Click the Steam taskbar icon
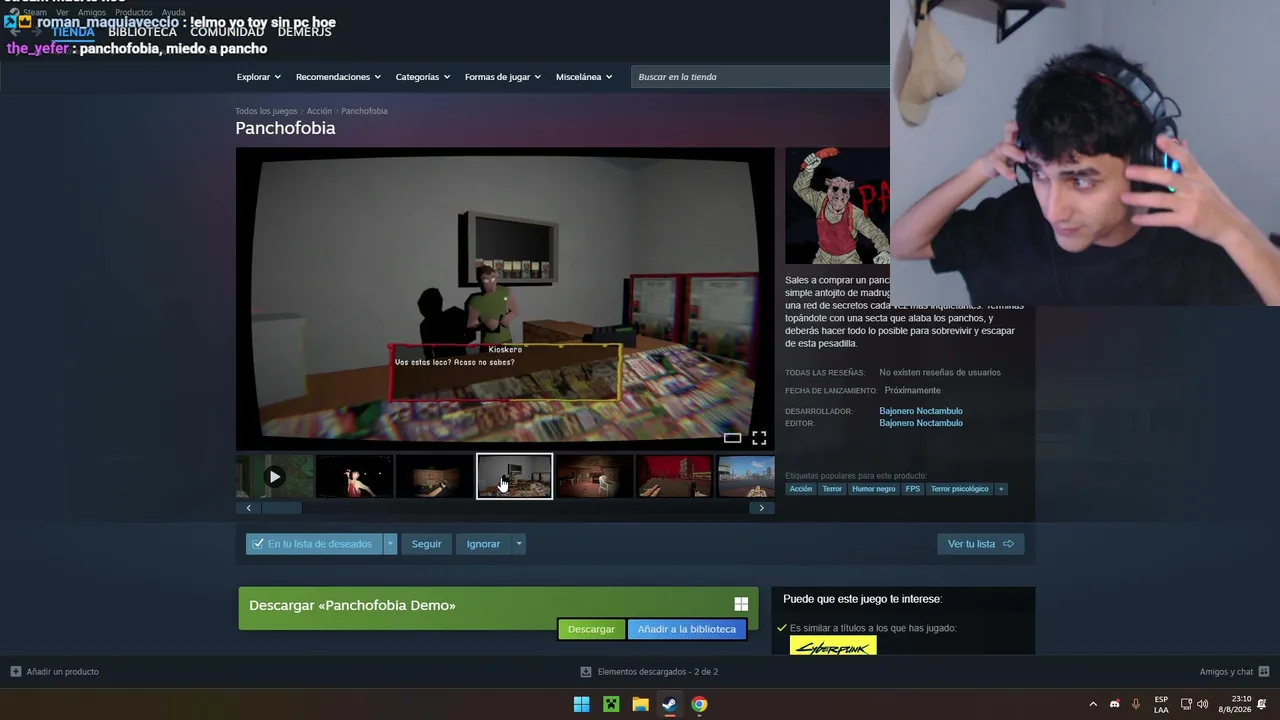1280x720 pixels. (x=669, y=704)
